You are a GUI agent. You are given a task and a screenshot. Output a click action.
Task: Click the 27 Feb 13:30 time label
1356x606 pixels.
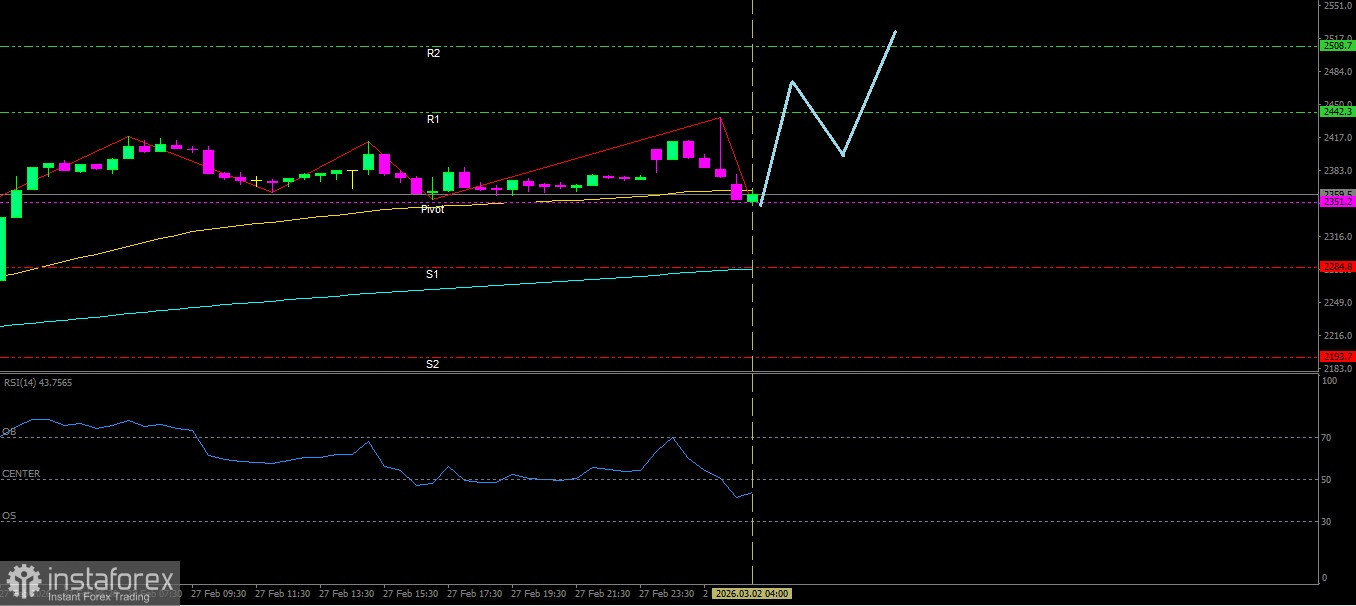[347, 593]
